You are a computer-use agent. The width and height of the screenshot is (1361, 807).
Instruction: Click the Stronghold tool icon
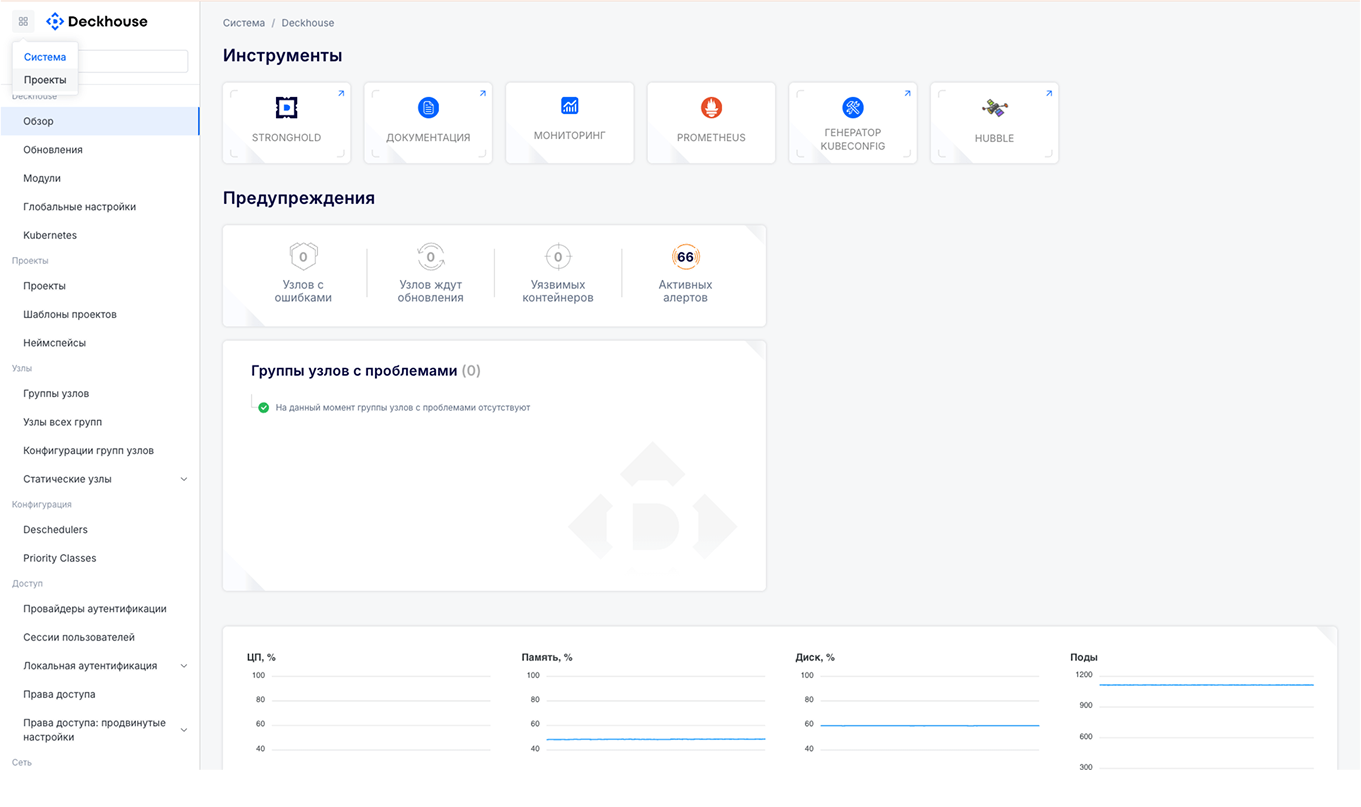[286, 108]
